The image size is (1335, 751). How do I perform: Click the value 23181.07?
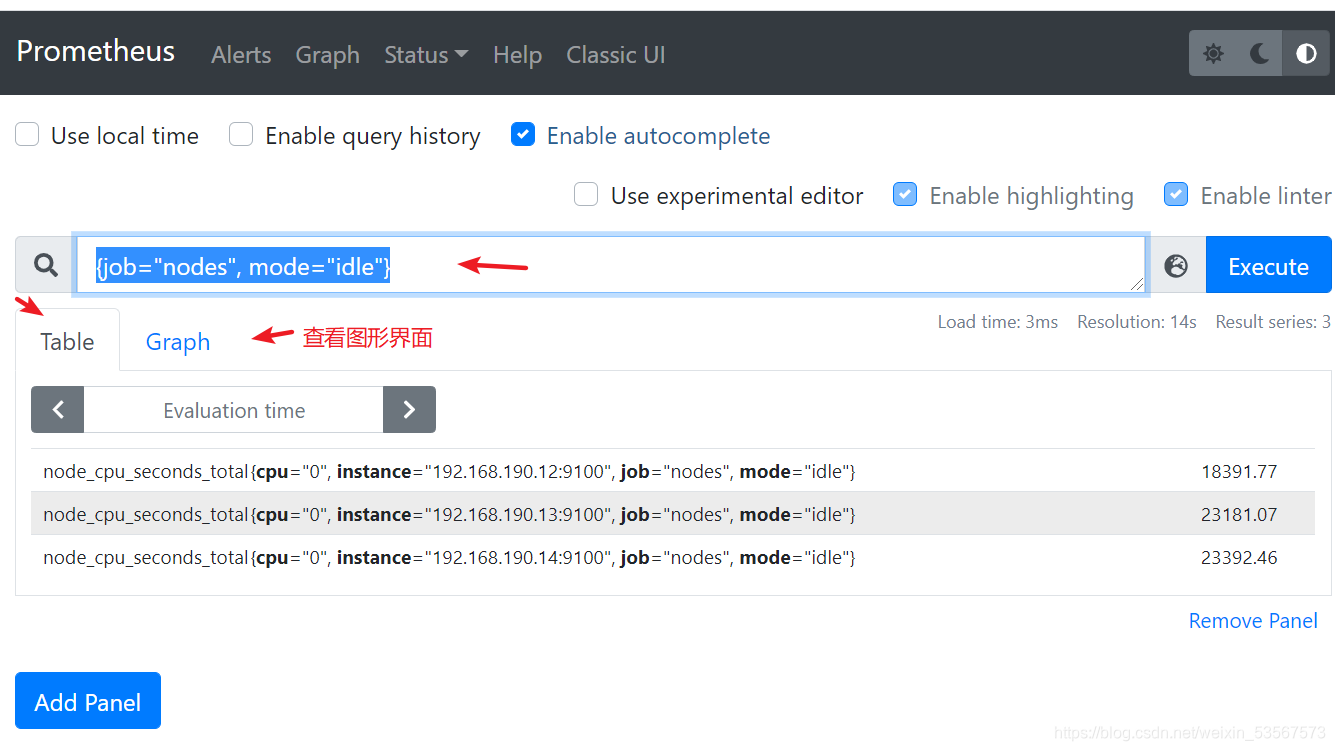[1239, 514]
